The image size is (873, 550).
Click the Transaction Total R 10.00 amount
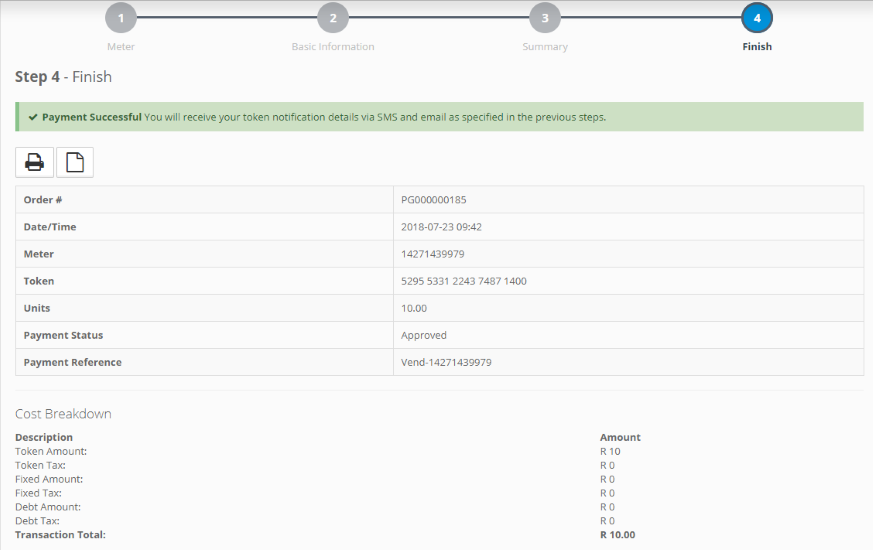[x=617, y=535]
